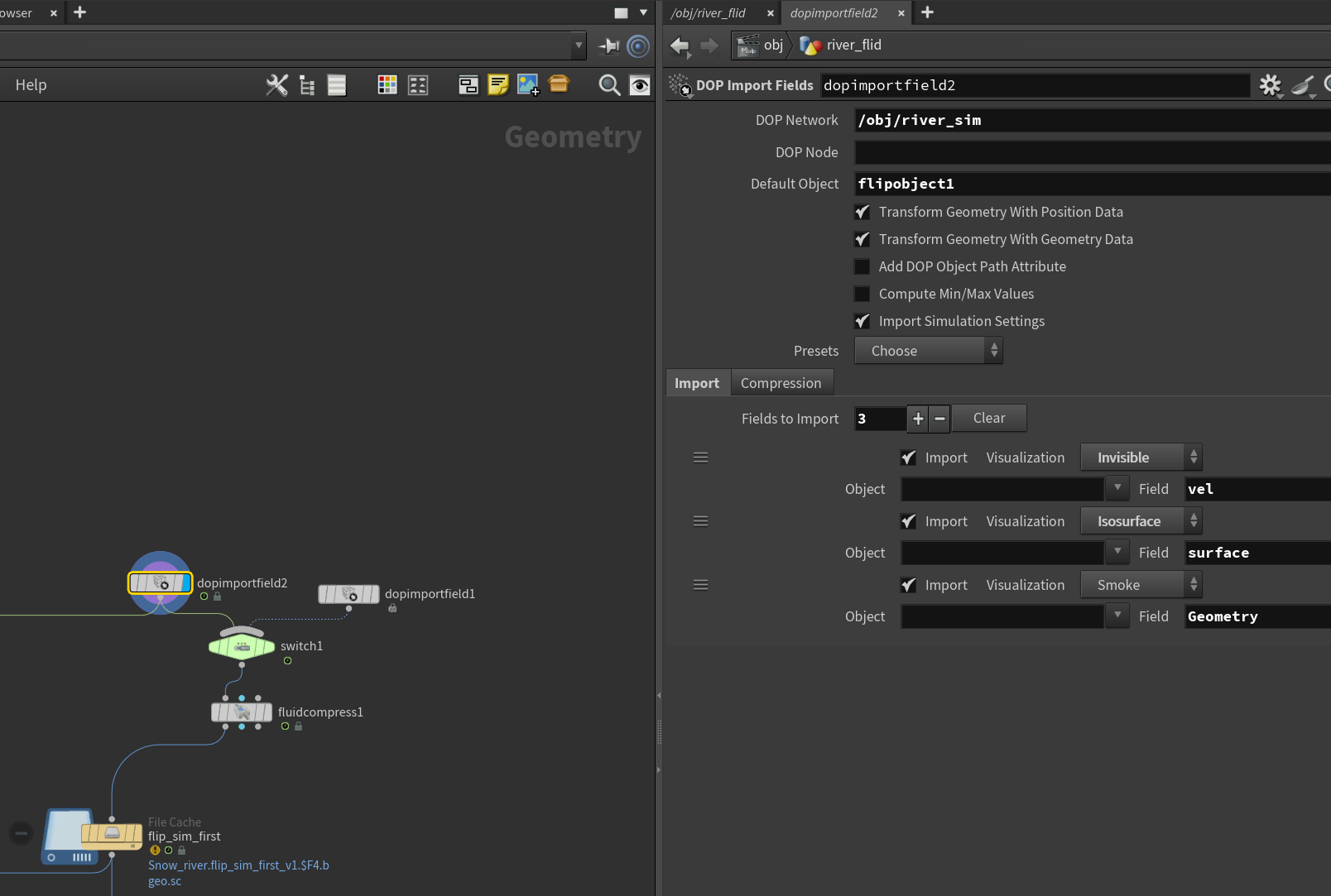Clear the fields to import list
The image size is (1331, 896).
tap(989, 419)
